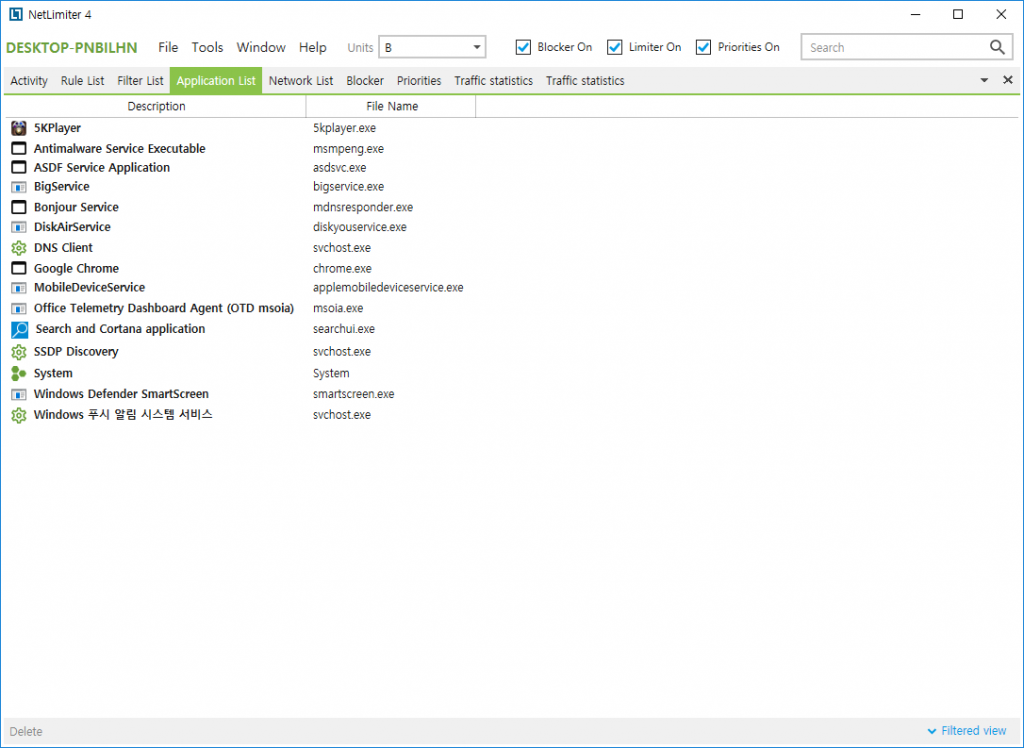
Task: Expand the Filtered view chevron
Action: [x=932, y=731]
